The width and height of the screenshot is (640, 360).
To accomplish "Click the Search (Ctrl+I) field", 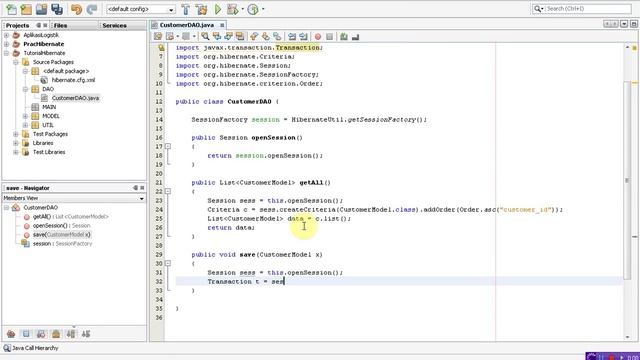I will tap(588, 9).
